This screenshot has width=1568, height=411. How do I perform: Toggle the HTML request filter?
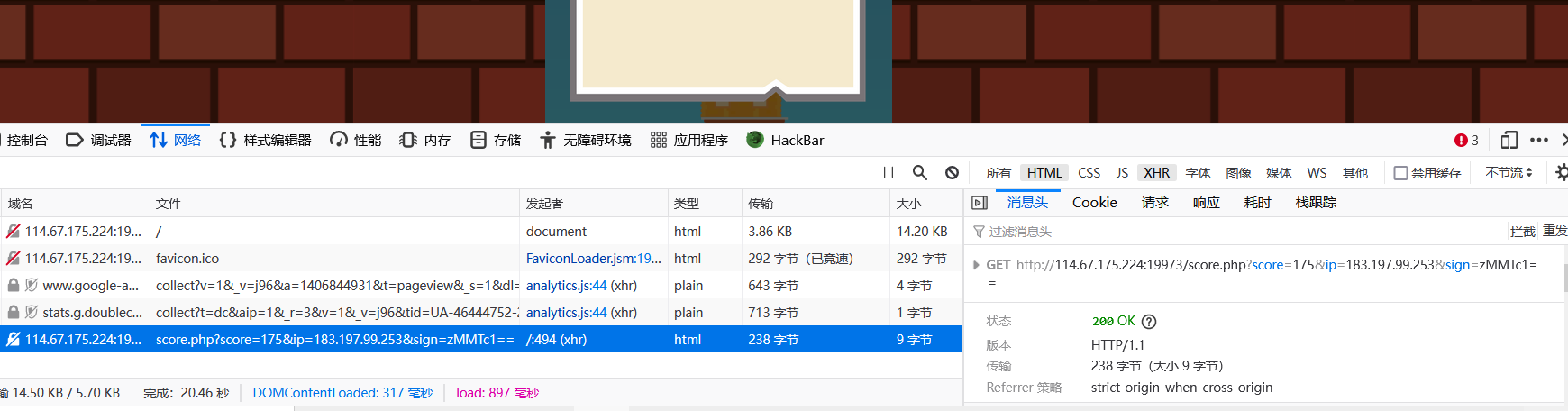(1044, 173)
